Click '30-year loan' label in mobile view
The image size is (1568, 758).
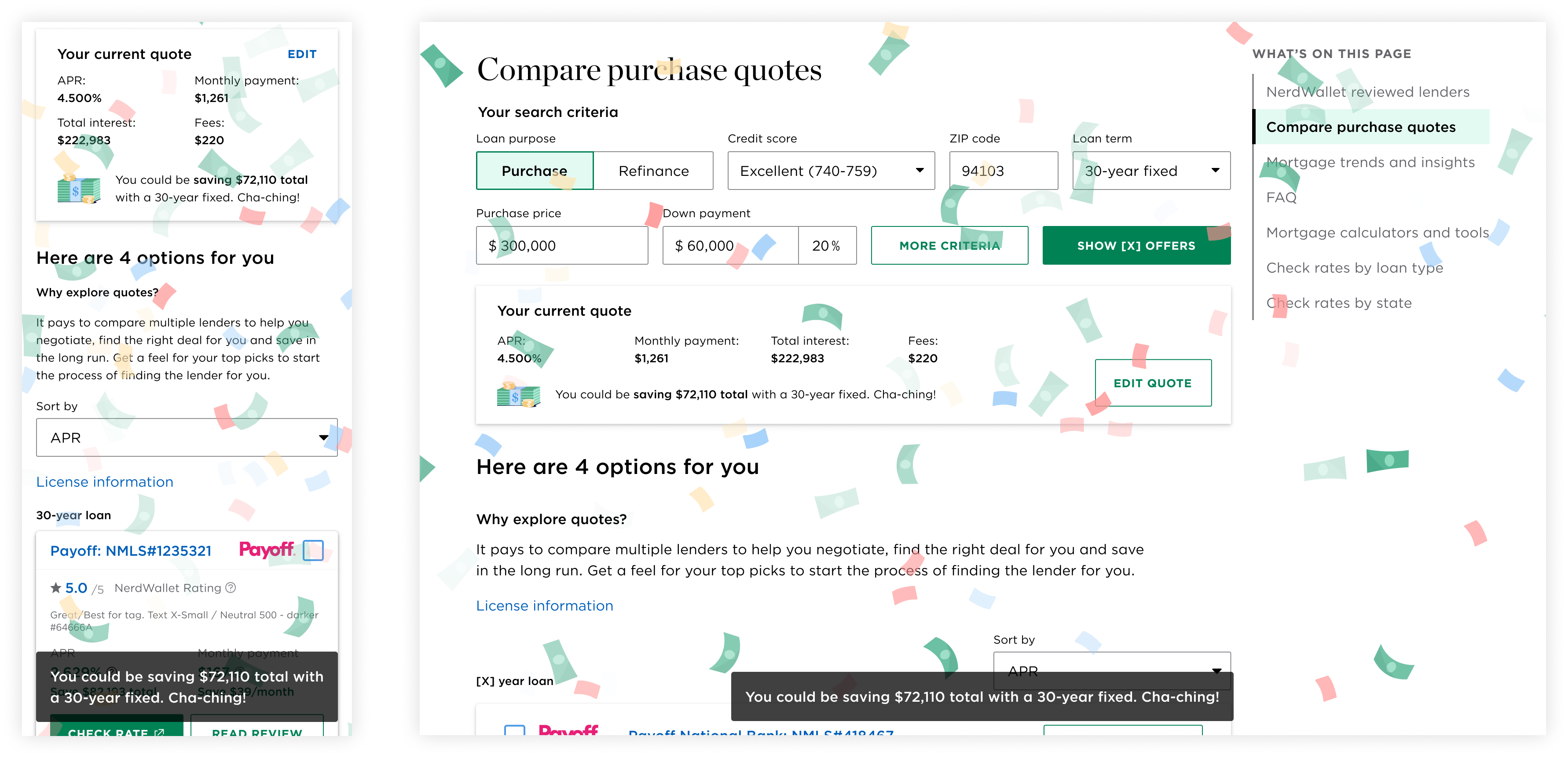[x=73, y=515]
